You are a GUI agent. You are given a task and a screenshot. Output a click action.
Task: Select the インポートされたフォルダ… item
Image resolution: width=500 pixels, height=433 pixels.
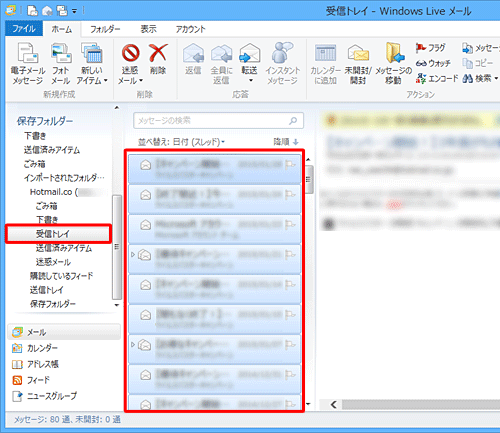click(64, 178)
